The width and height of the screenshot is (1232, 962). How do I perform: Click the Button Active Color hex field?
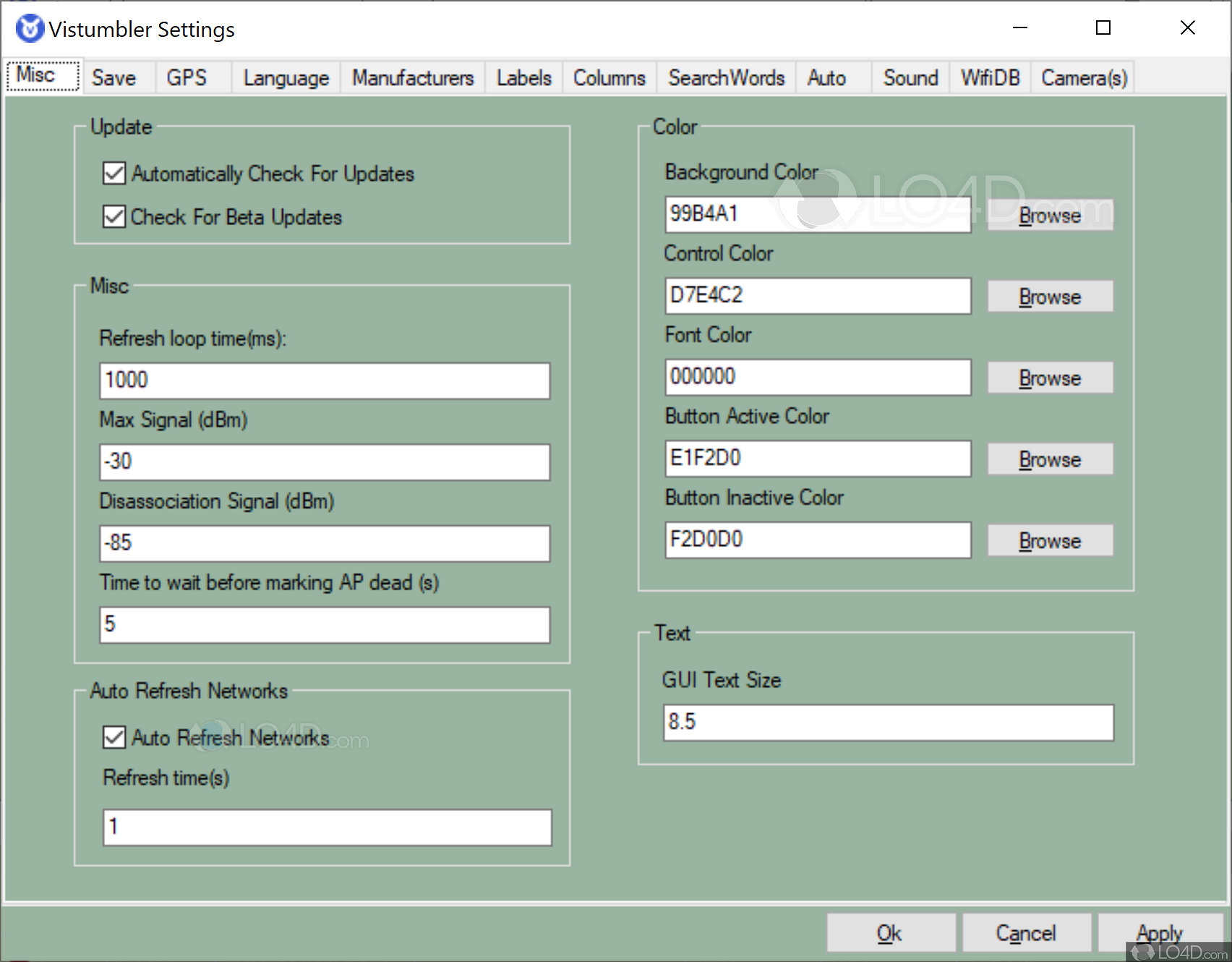pyautogui.click(x=817, y=459)
